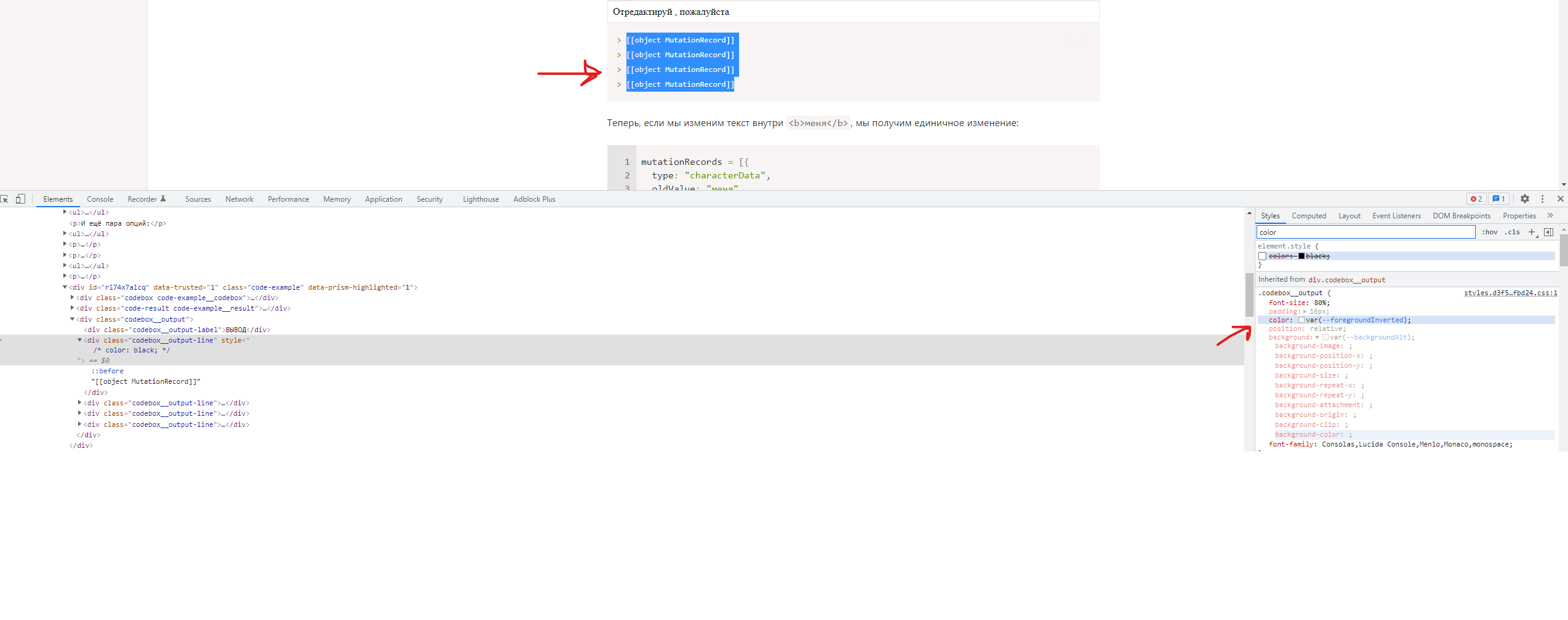Open the --foregroundInverted color swatch
The height and width of the screenshot is (620, 1568).
point(1302,320)
